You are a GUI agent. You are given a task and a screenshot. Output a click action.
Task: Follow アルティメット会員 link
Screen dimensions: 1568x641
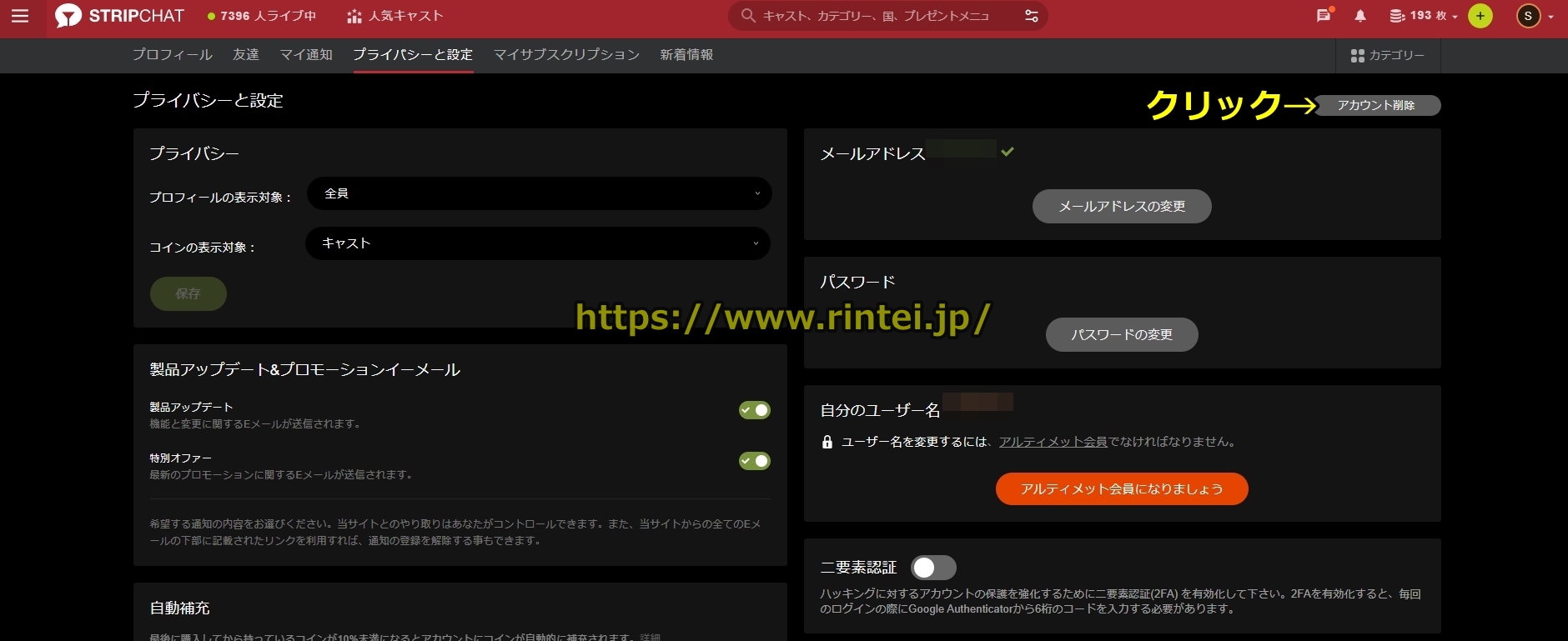(x=1053, y=442)
